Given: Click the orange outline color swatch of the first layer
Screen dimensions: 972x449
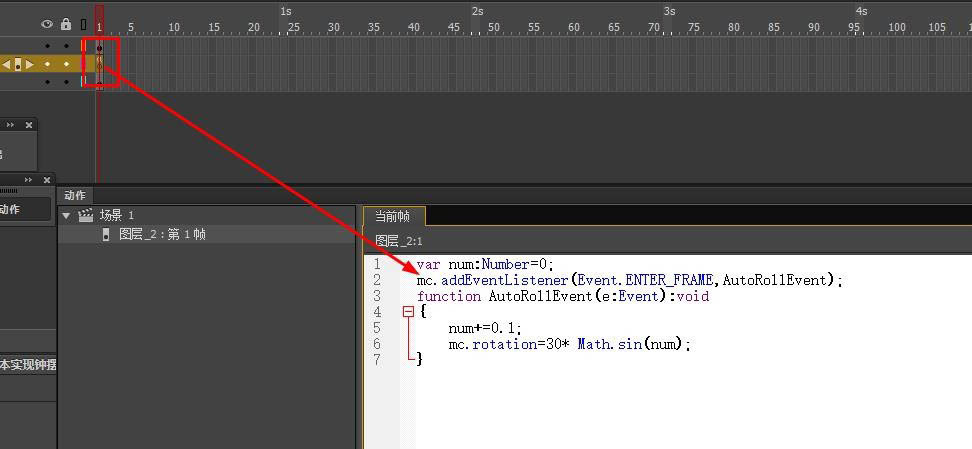Looking at the screenshot, I should 83,46.
